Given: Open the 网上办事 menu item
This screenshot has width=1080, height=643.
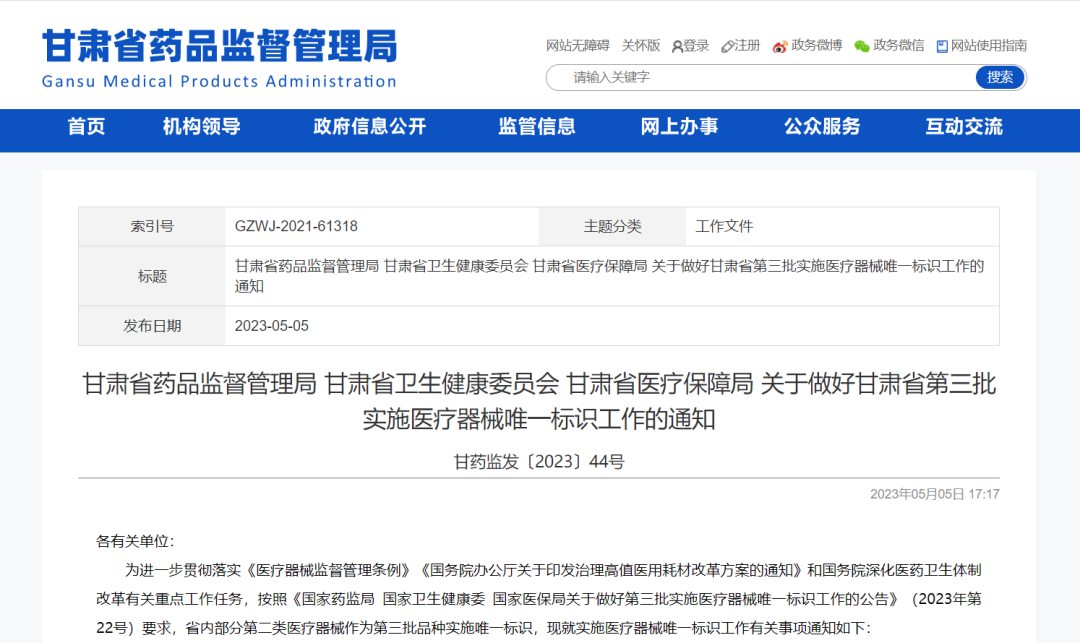Looking at the screenshot, I should [679, 127].
